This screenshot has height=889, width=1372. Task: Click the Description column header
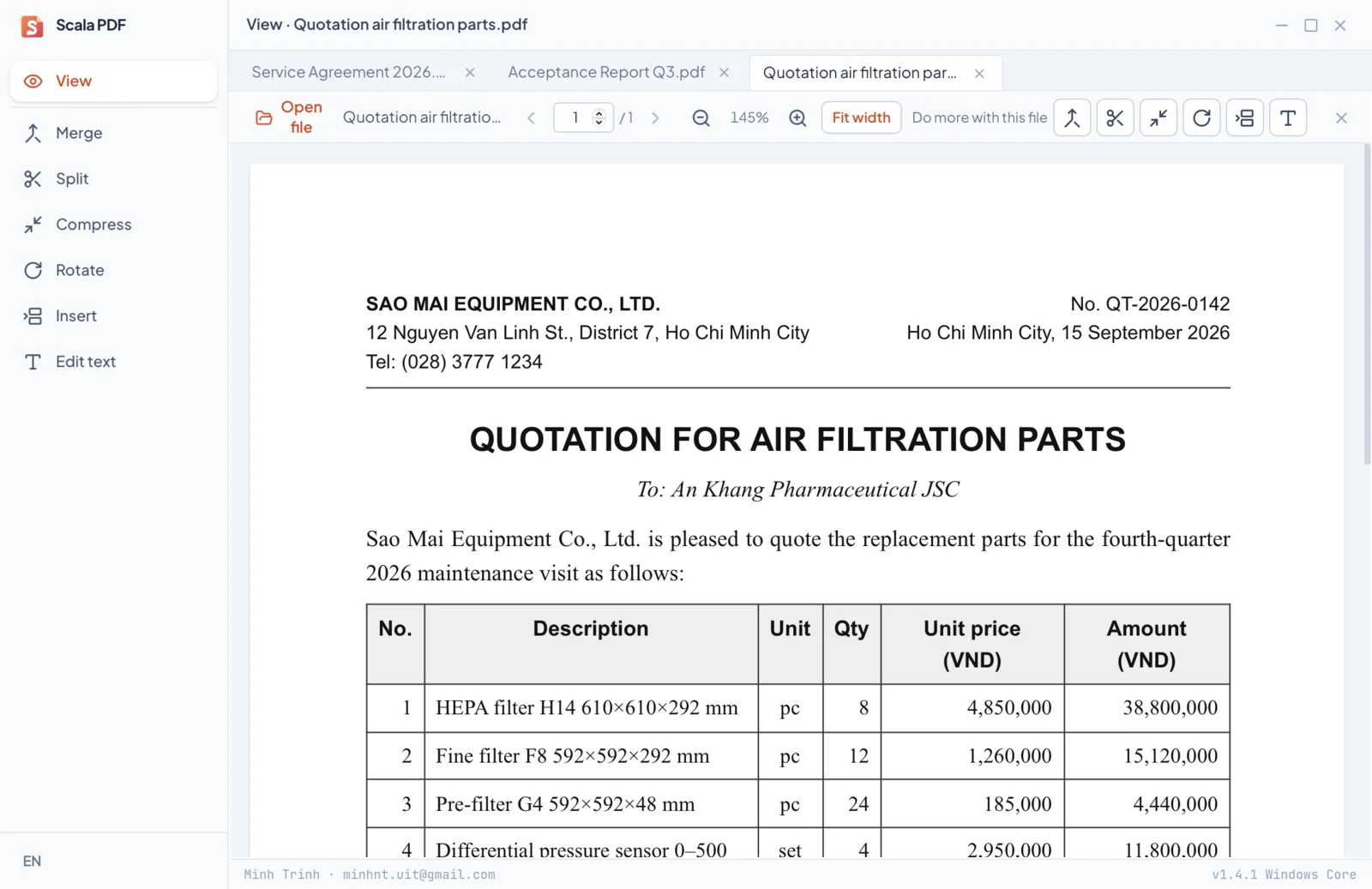(x=591, y=644)
